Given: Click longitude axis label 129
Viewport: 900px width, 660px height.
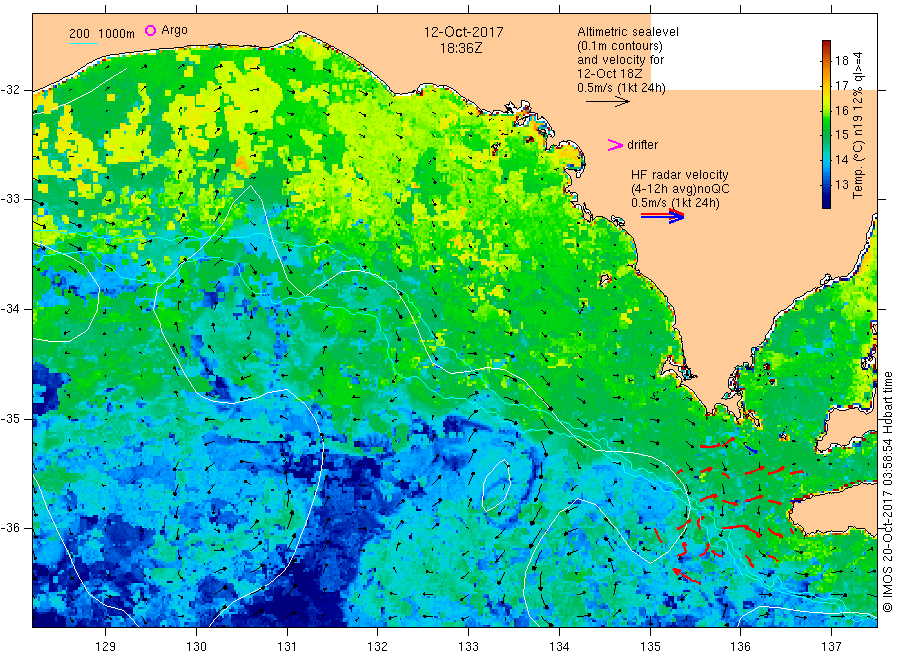Looking at the screenshot, I should [106, 647].
